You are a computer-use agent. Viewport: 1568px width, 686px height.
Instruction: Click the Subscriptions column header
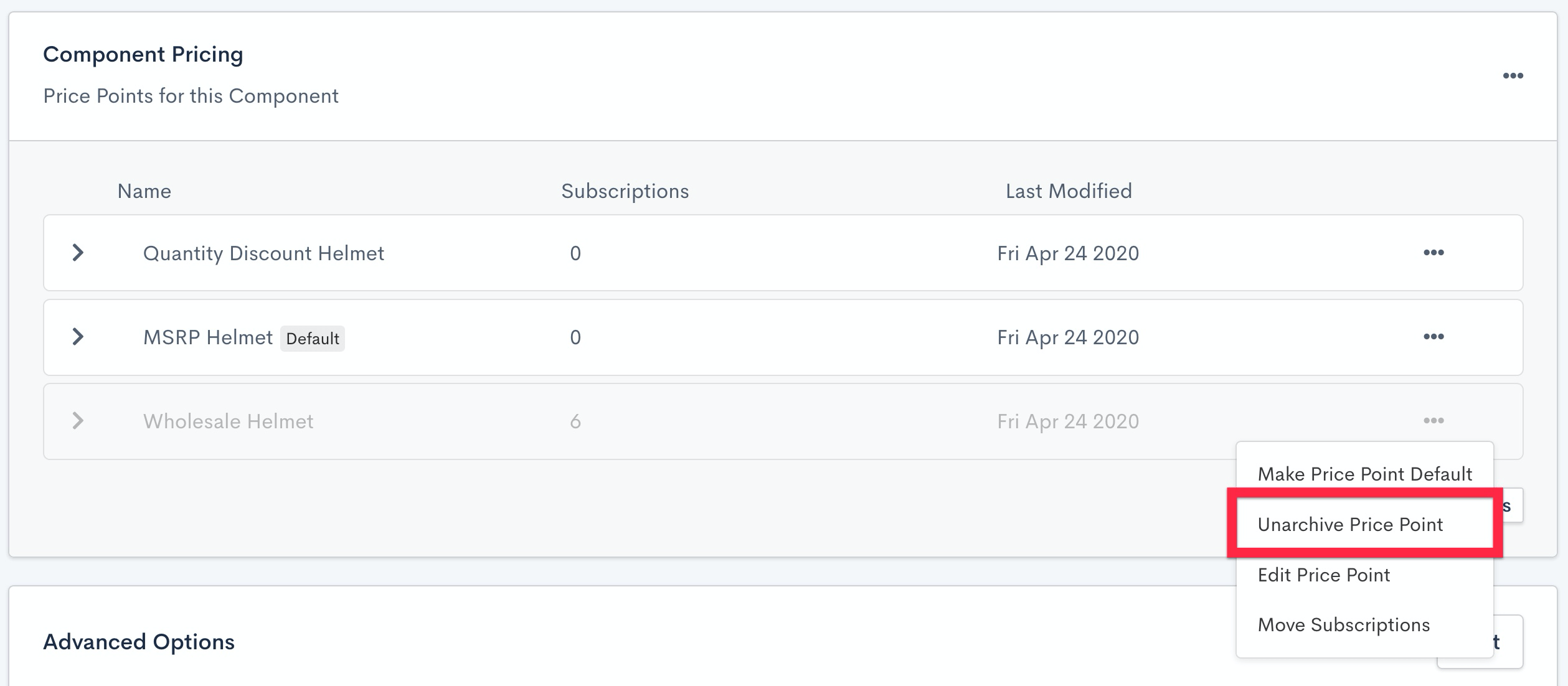[x=625, y=191]
